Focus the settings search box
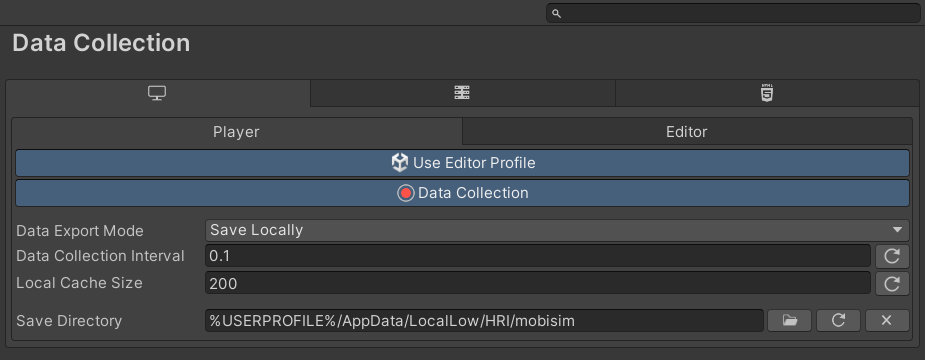Image resolution: width=925 pixels, height=360 pixels. click(733, 14)
